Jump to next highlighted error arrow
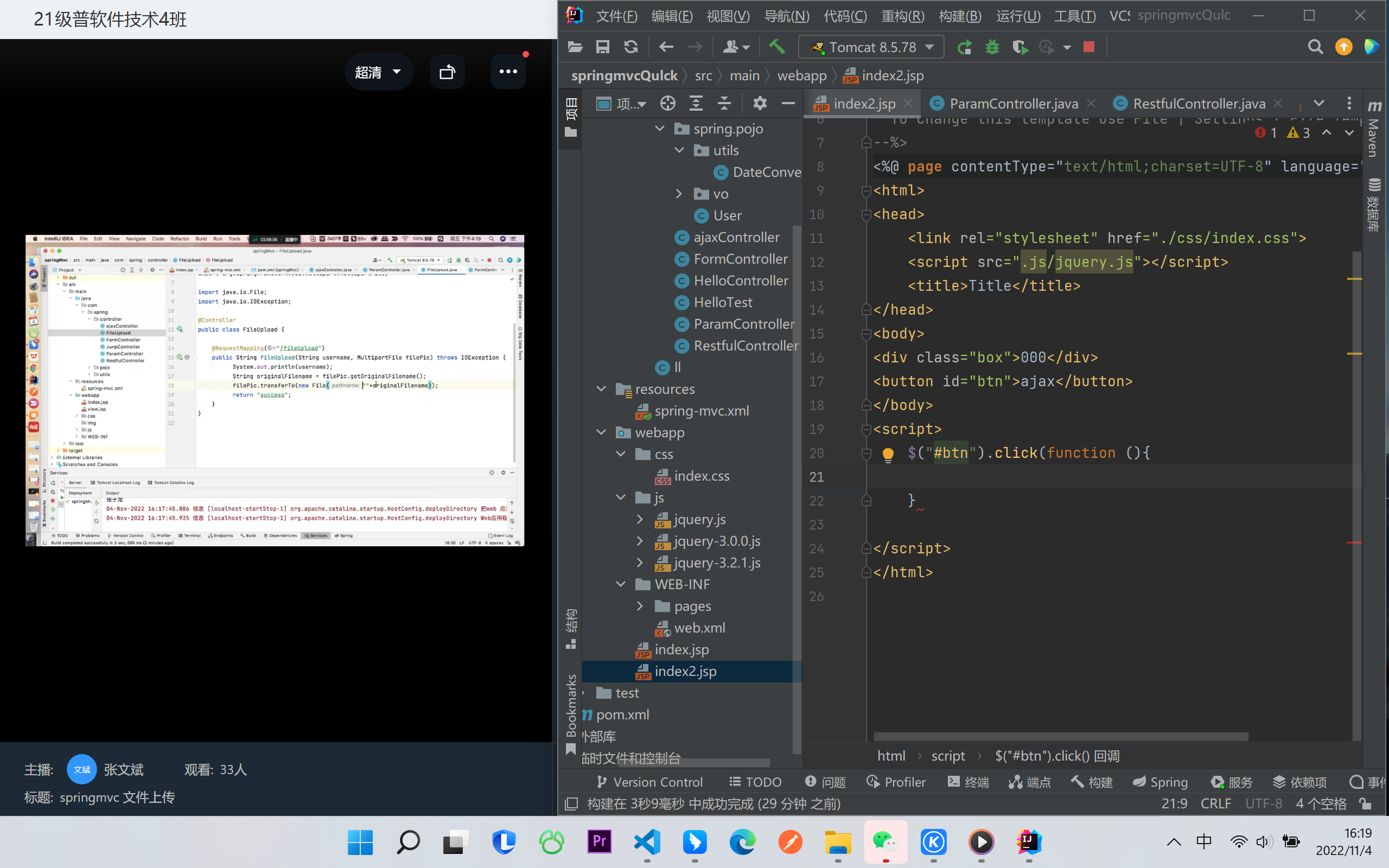The height and width of the screenshot is (868, 1389). (1349, 133)
